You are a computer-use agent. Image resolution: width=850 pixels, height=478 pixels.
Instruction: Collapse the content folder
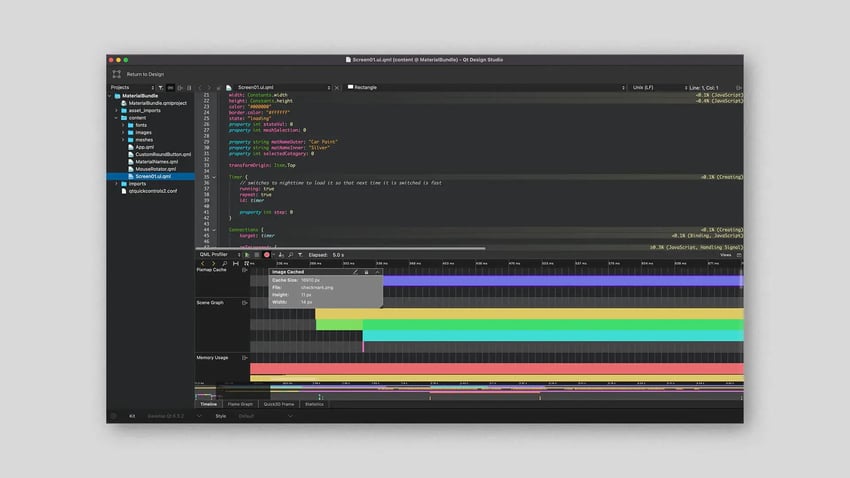tap(117, 118)
